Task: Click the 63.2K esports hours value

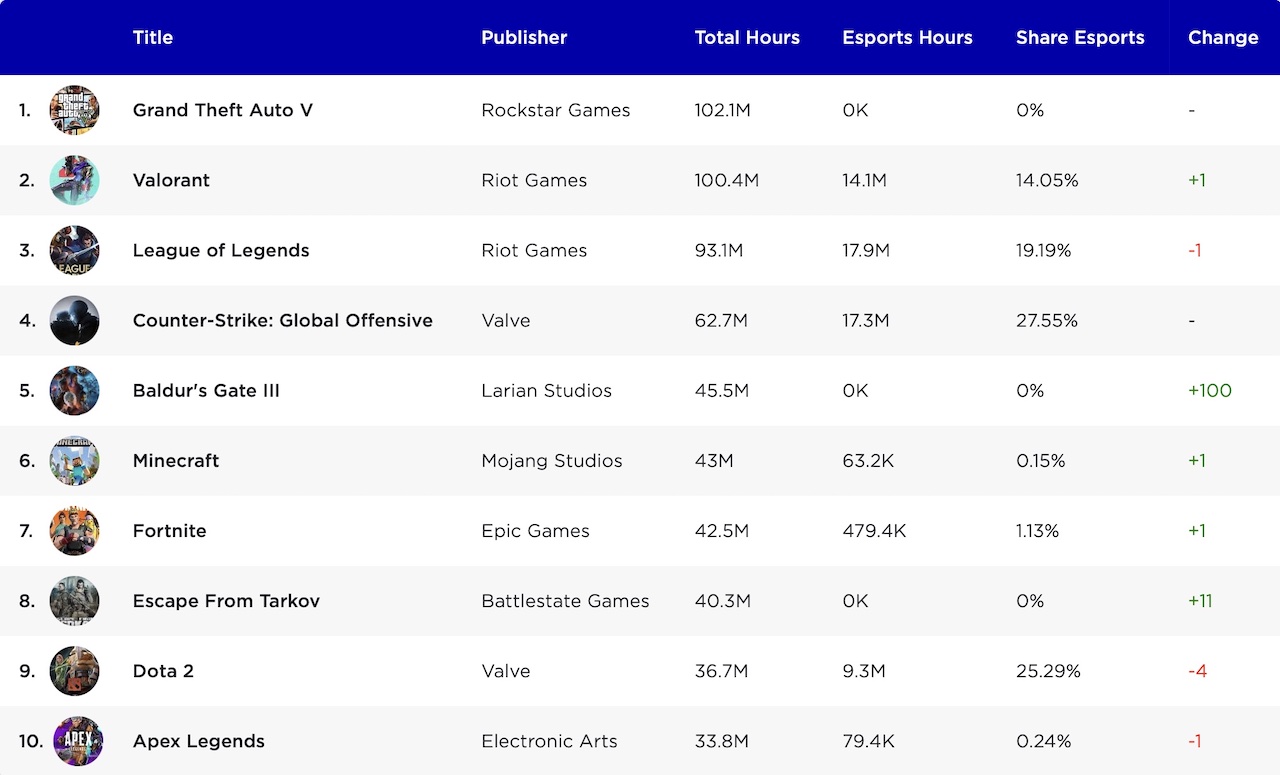Action: click(x=868, y=460)
